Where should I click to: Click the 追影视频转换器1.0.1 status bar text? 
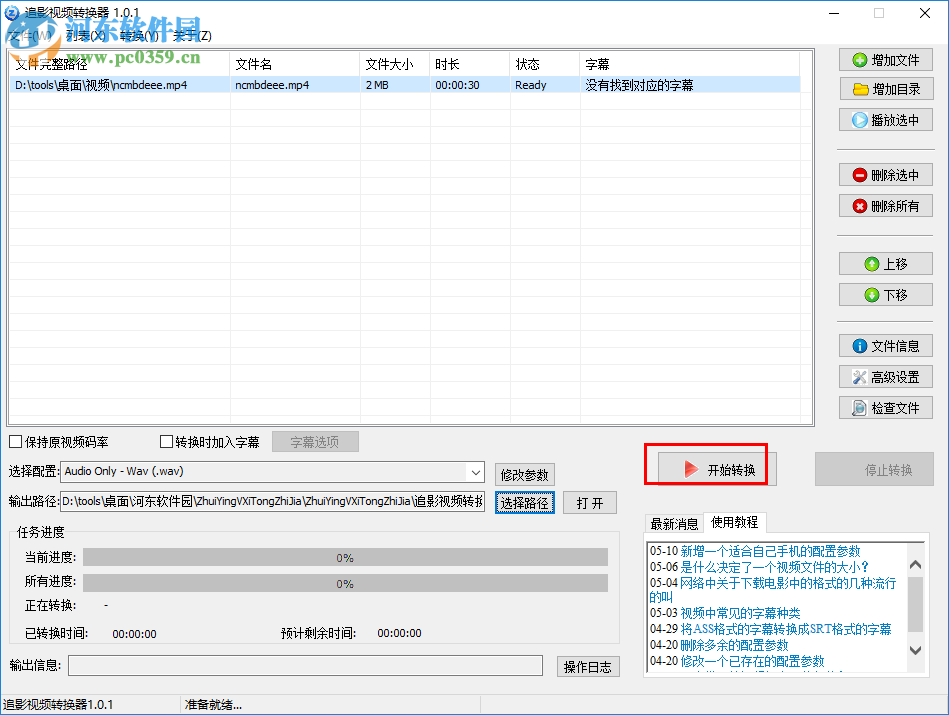point(58,705)
